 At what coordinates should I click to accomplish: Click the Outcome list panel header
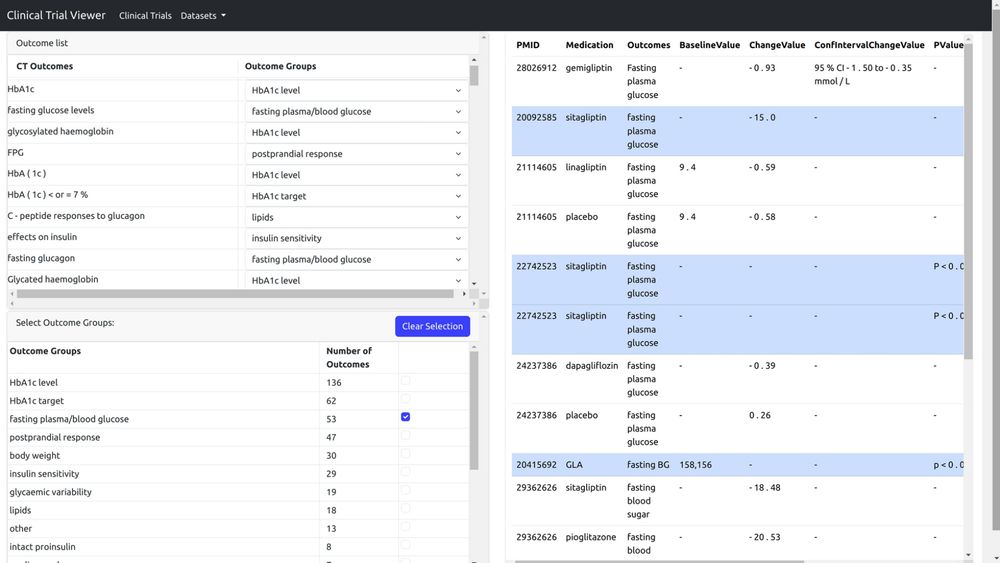(242, 43)
